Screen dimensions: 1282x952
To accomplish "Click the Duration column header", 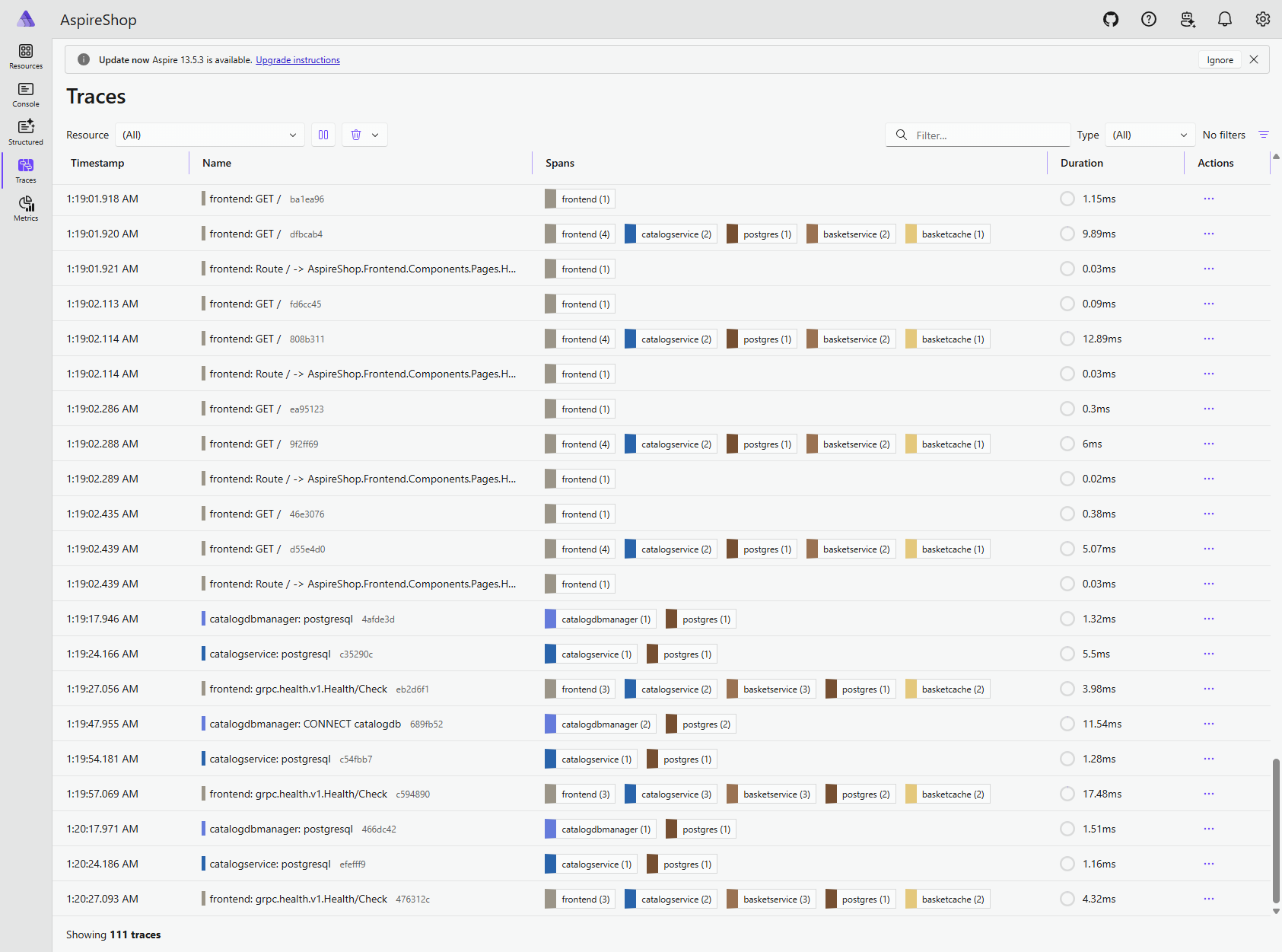I will coord(1082,163).
